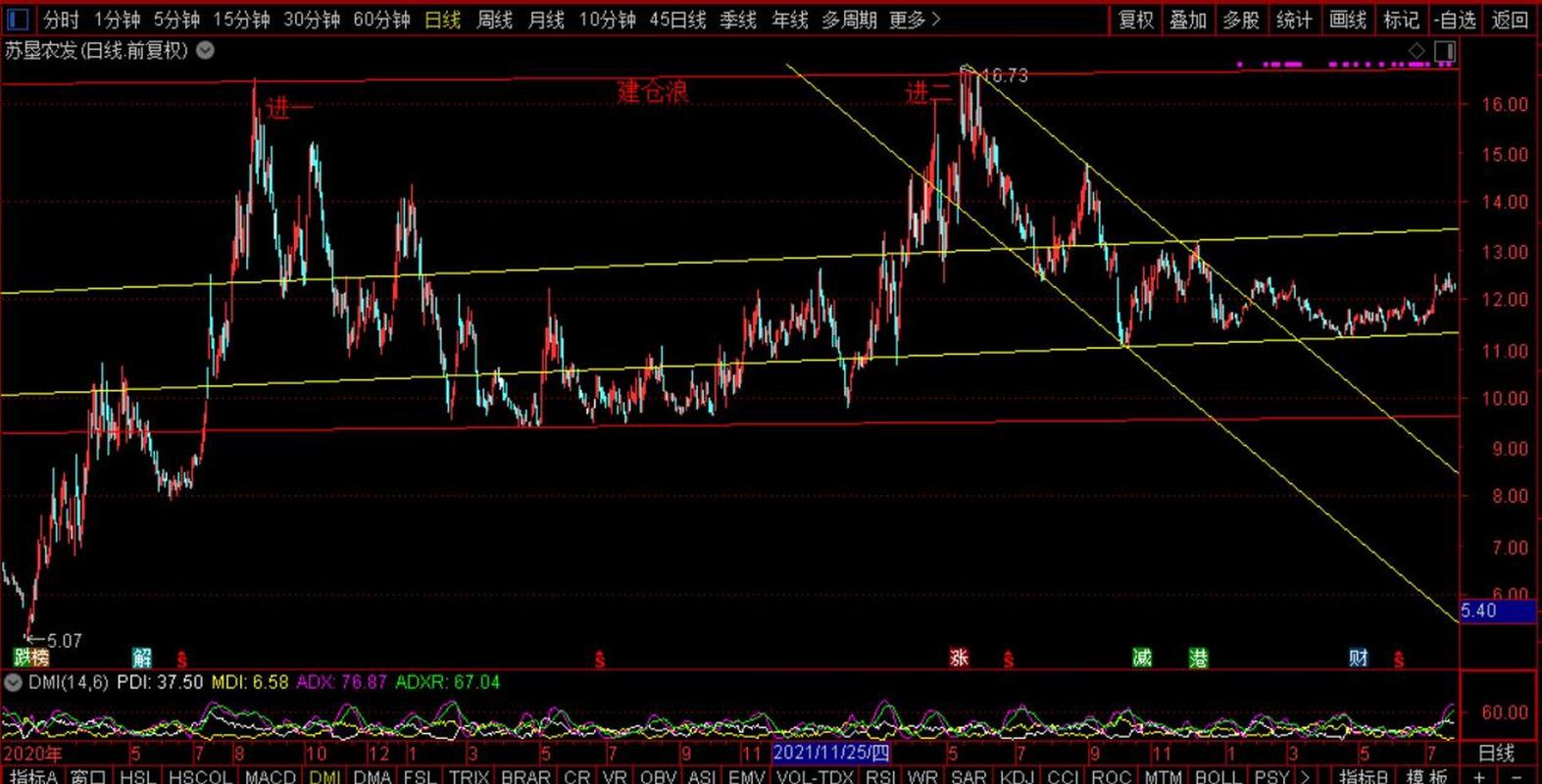Click the 画线 drawing tools button

click(1347, 20)
